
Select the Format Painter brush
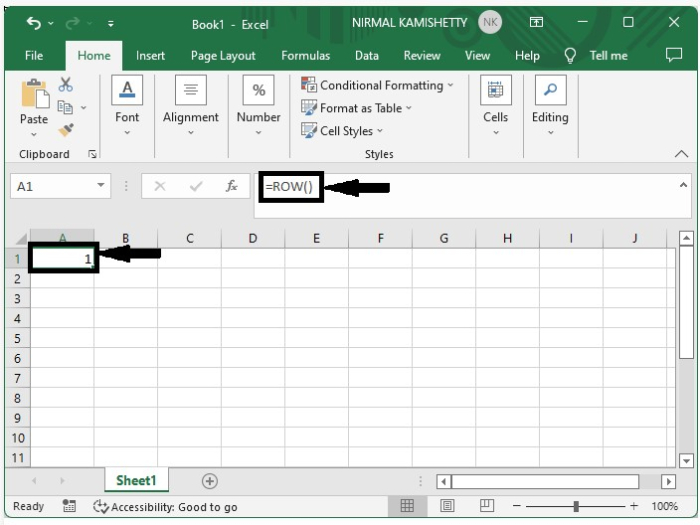click(66, 130)
